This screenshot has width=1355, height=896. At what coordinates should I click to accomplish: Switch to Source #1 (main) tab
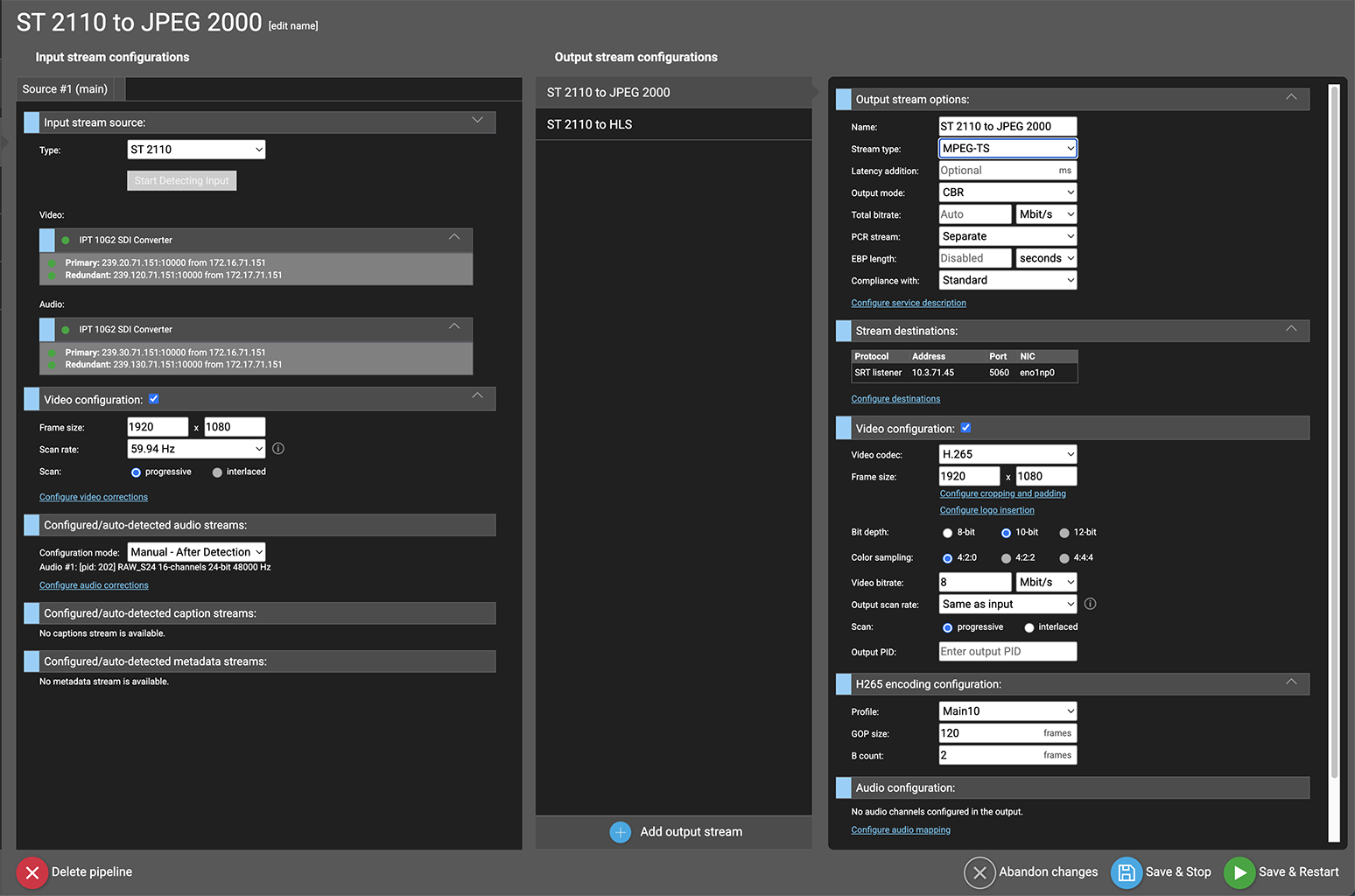66,89
